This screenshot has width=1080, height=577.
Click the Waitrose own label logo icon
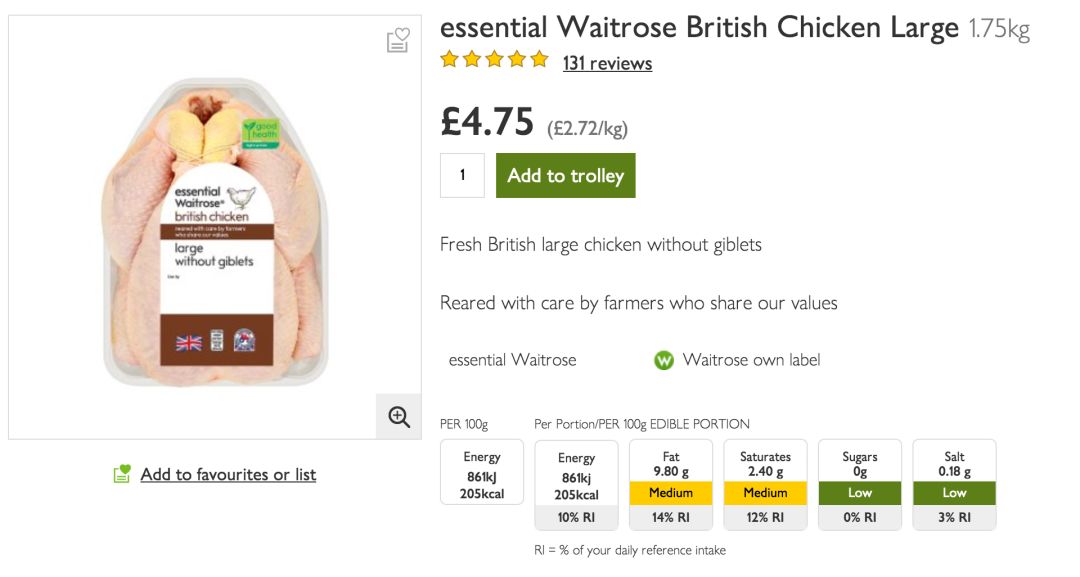664,360
